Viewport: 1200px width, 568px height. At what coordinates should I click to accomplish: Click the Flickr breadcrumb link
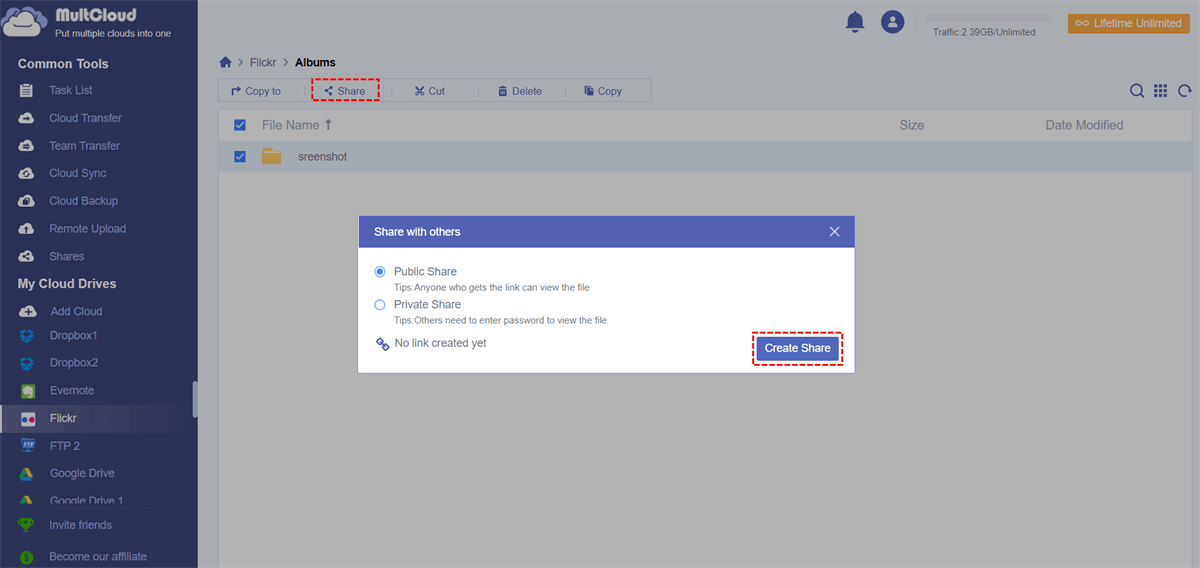coord(263,63)
